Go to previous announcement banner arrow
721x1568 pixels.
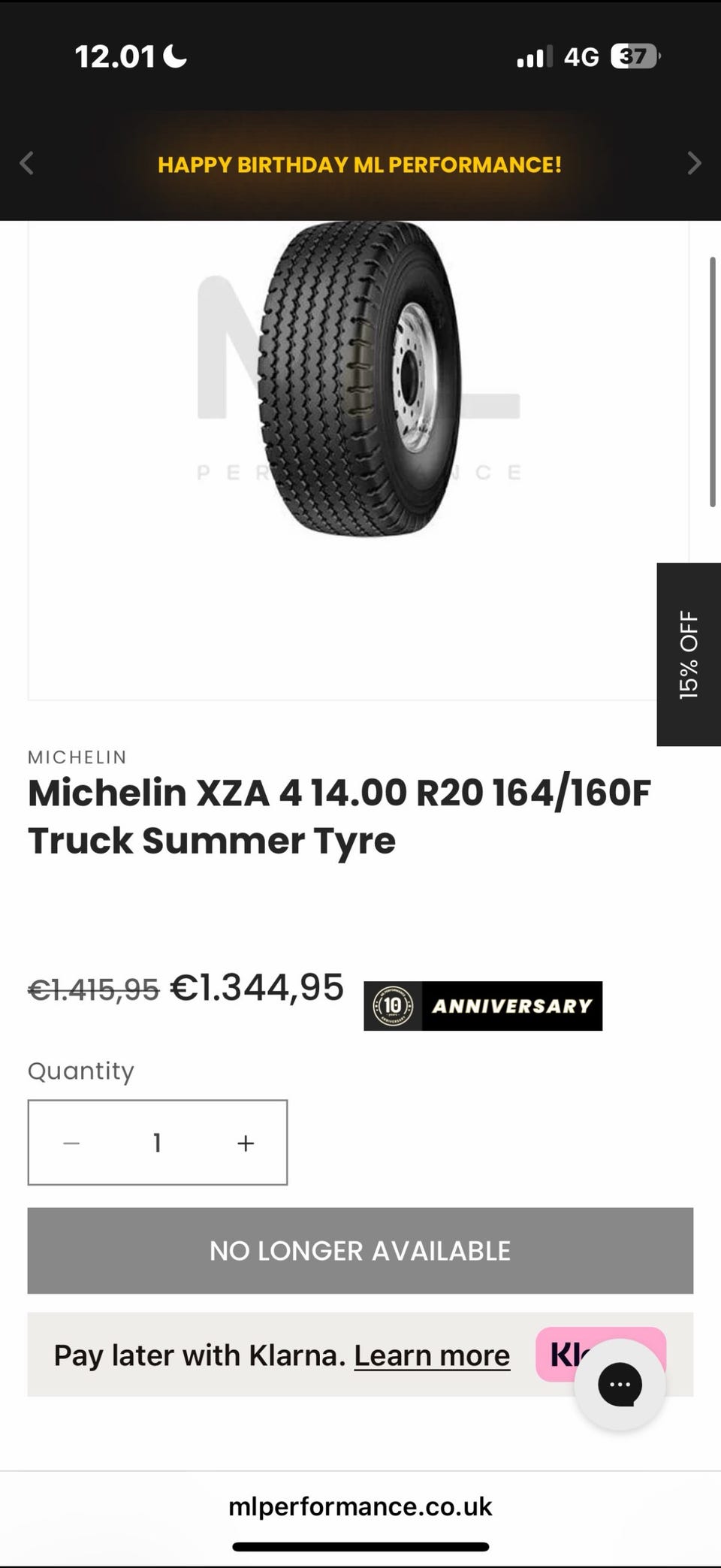pos(27,163)
